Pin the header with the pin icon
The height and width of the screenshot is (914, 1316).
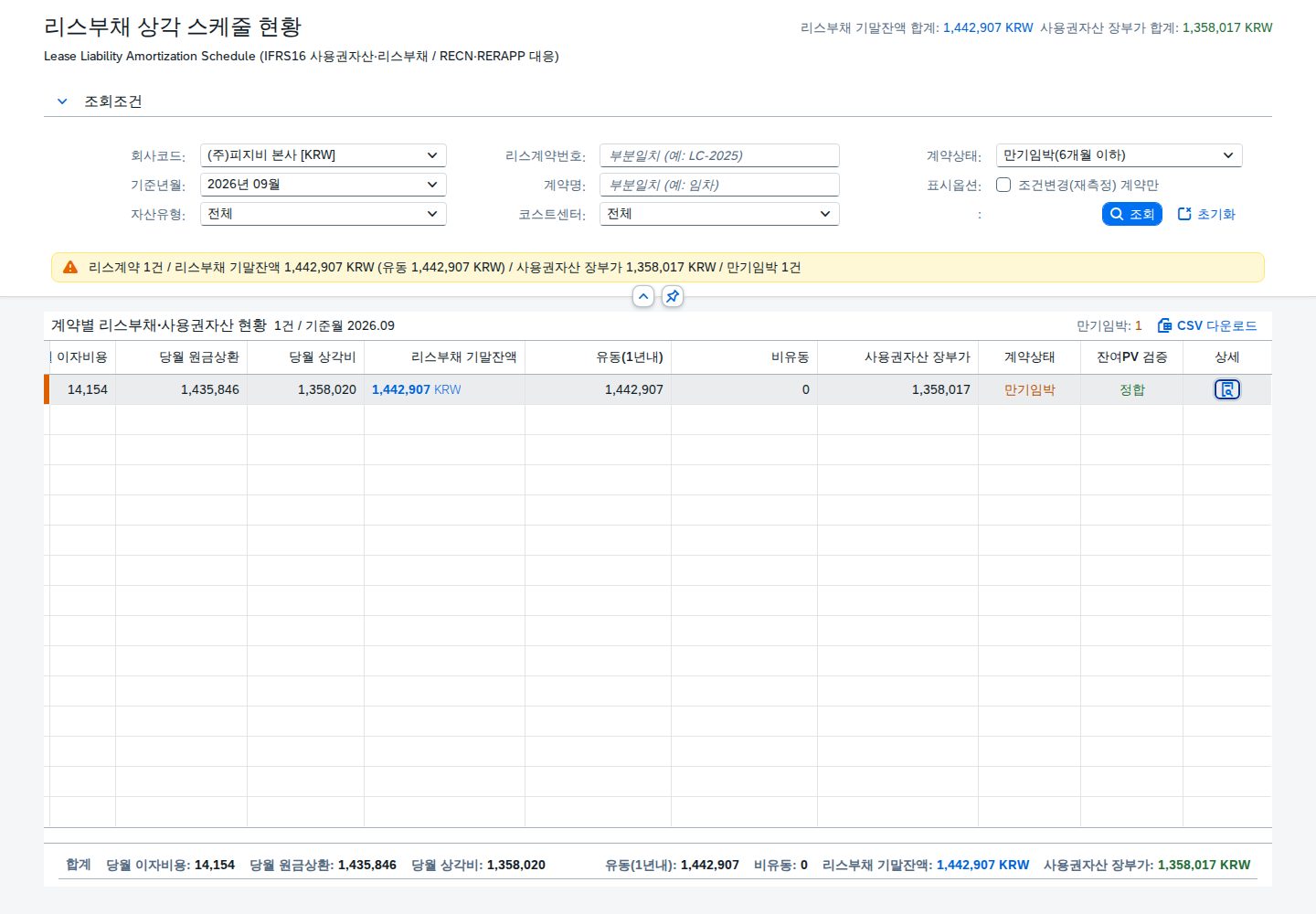[x=673, y=296]
